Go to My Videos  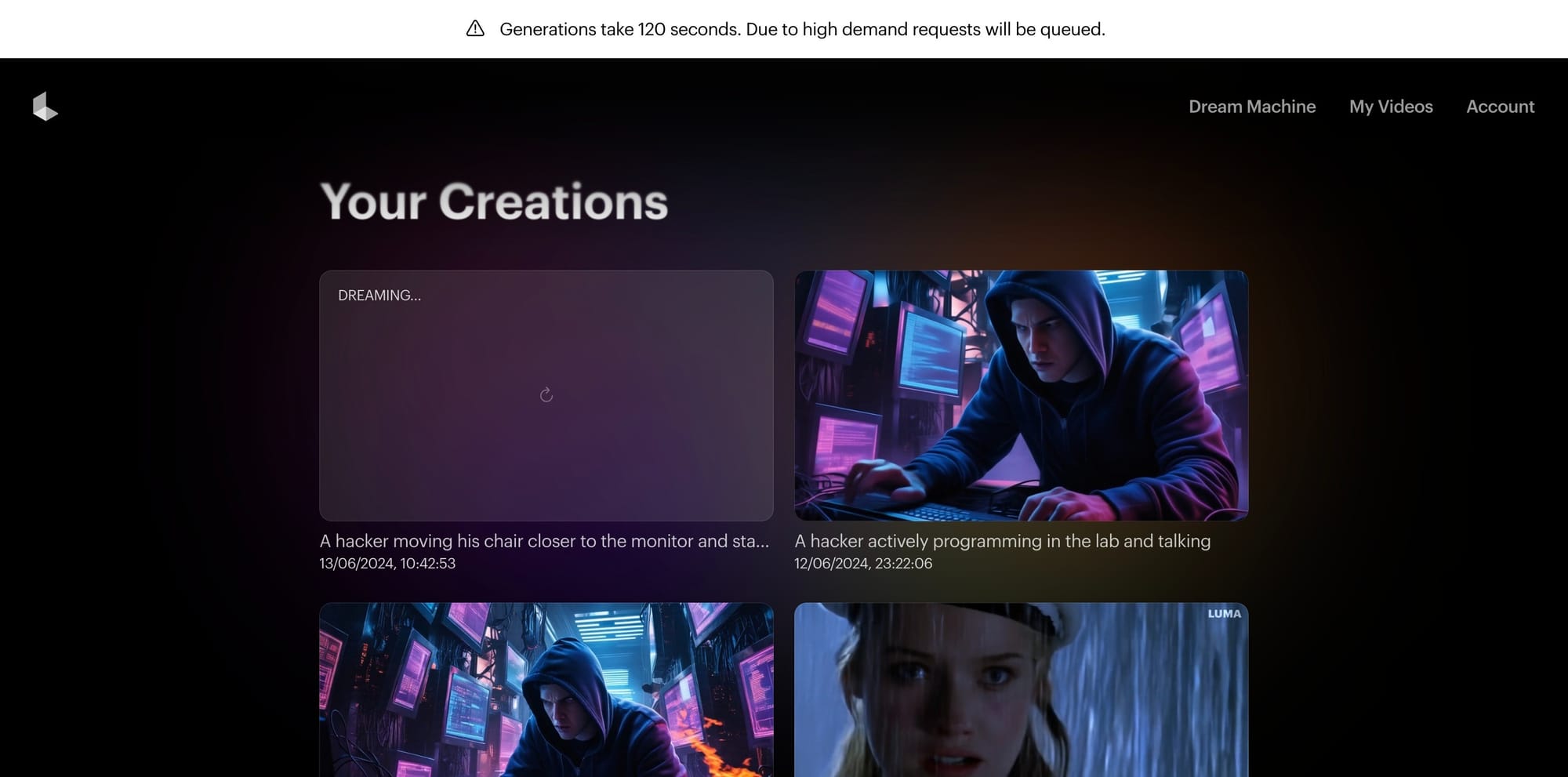tap(1391, 107)
